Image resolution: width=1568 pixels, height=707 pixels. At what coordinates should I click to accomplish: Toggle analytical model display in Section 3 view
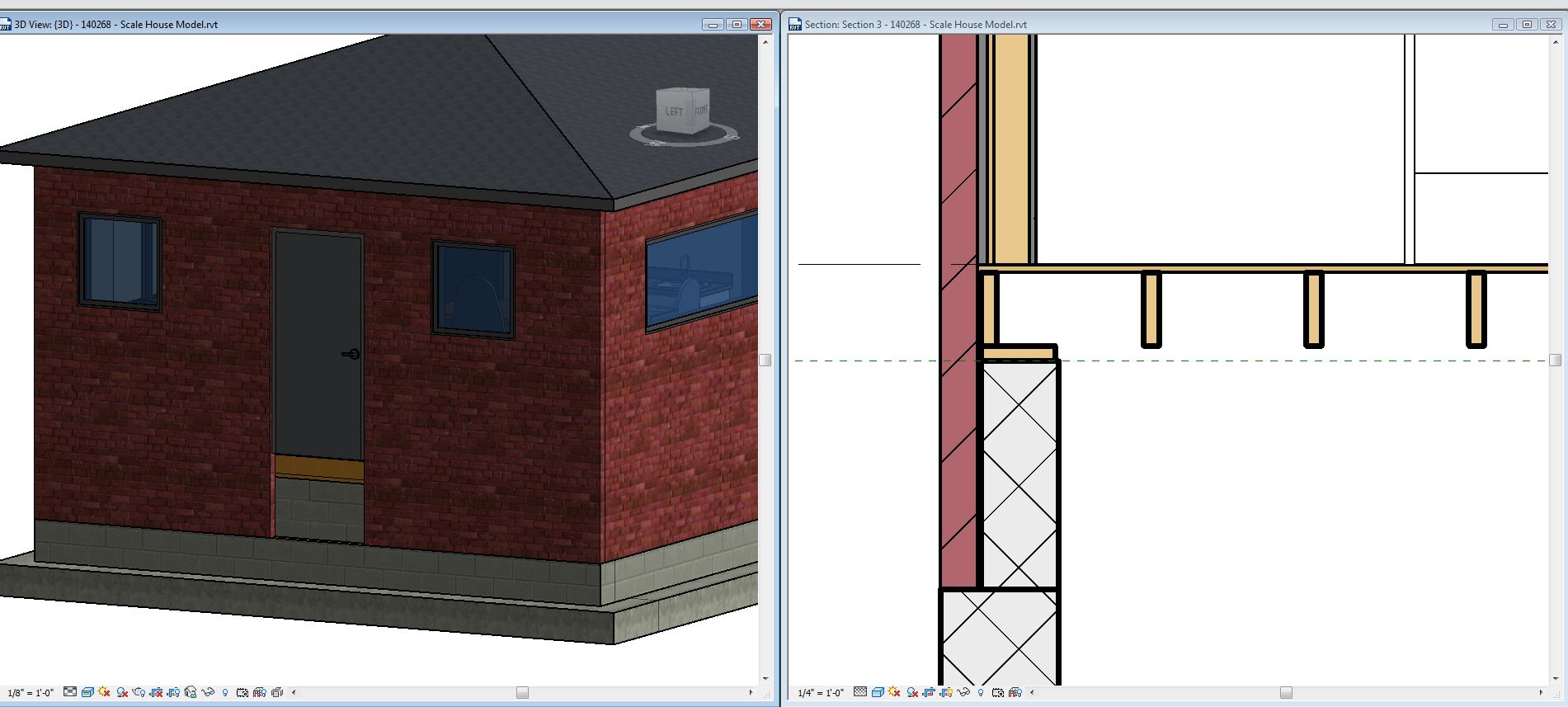point(1015,692)
